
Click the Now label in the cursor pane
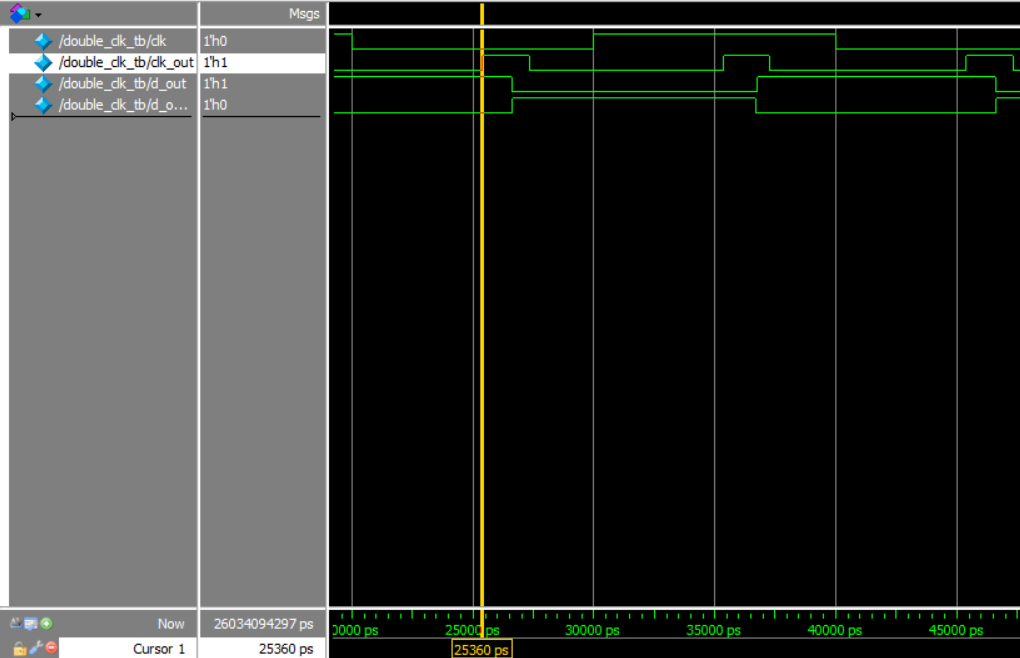pyautogui.click(x=170, y=624)
